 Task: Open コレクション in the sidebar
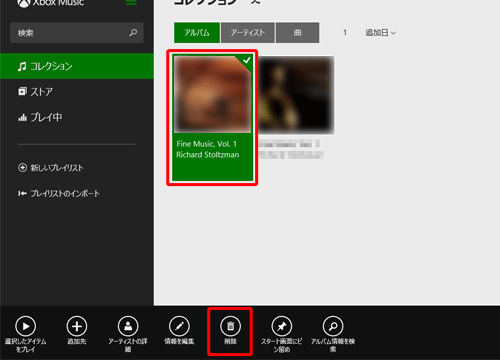(77, 66)
